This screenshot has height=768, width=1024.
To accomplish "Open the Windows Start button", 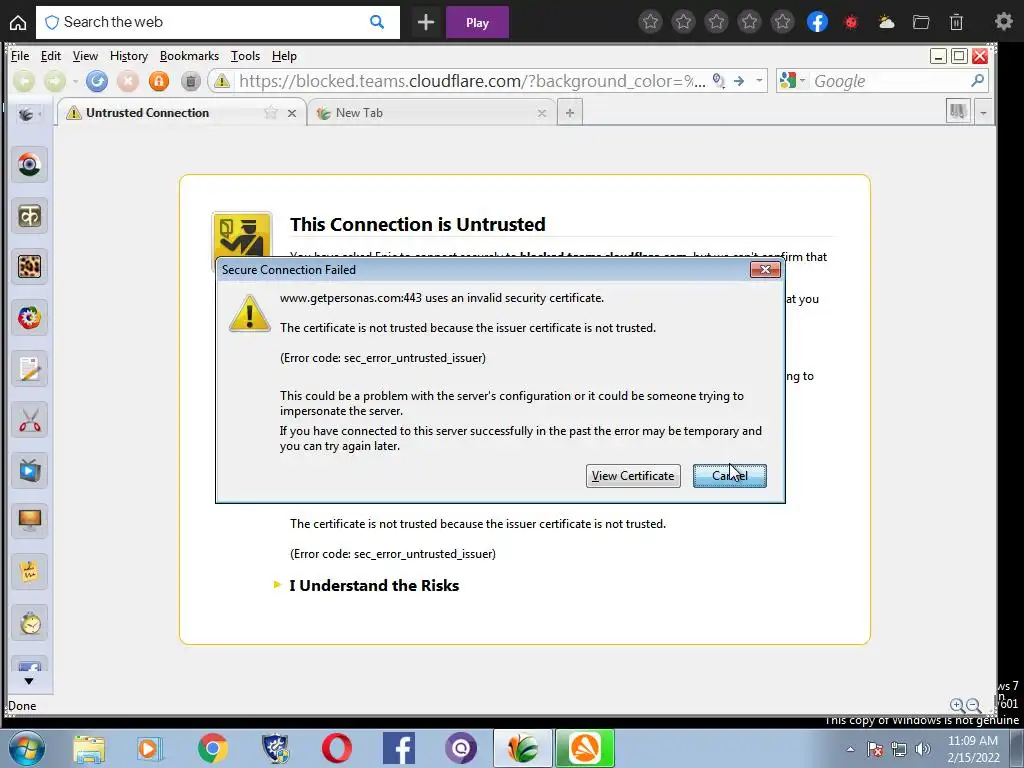I will click(26, 748).
